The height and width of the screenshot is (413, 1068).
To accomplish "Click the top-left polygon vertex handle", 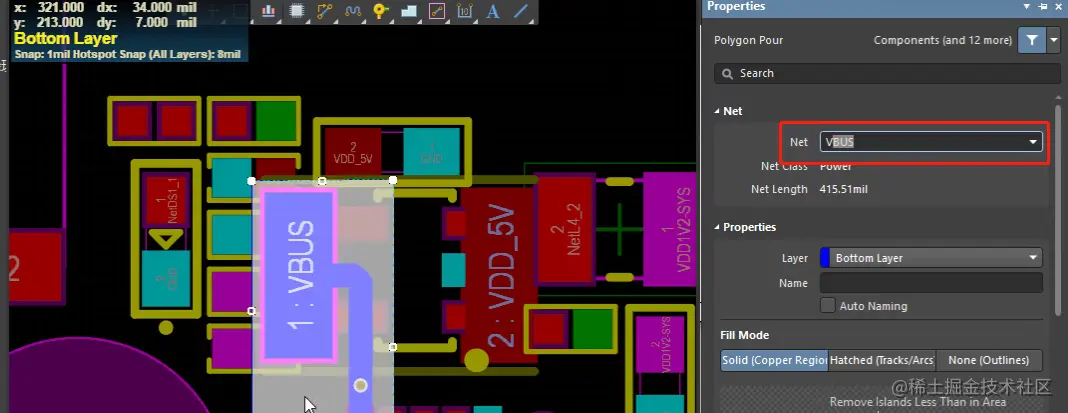I will 251,181.
